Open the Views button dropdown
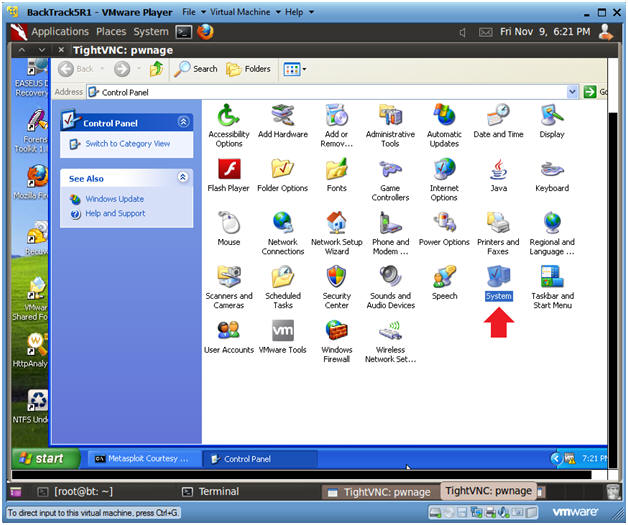Screen dimensions: 628x525 [304, 69]
